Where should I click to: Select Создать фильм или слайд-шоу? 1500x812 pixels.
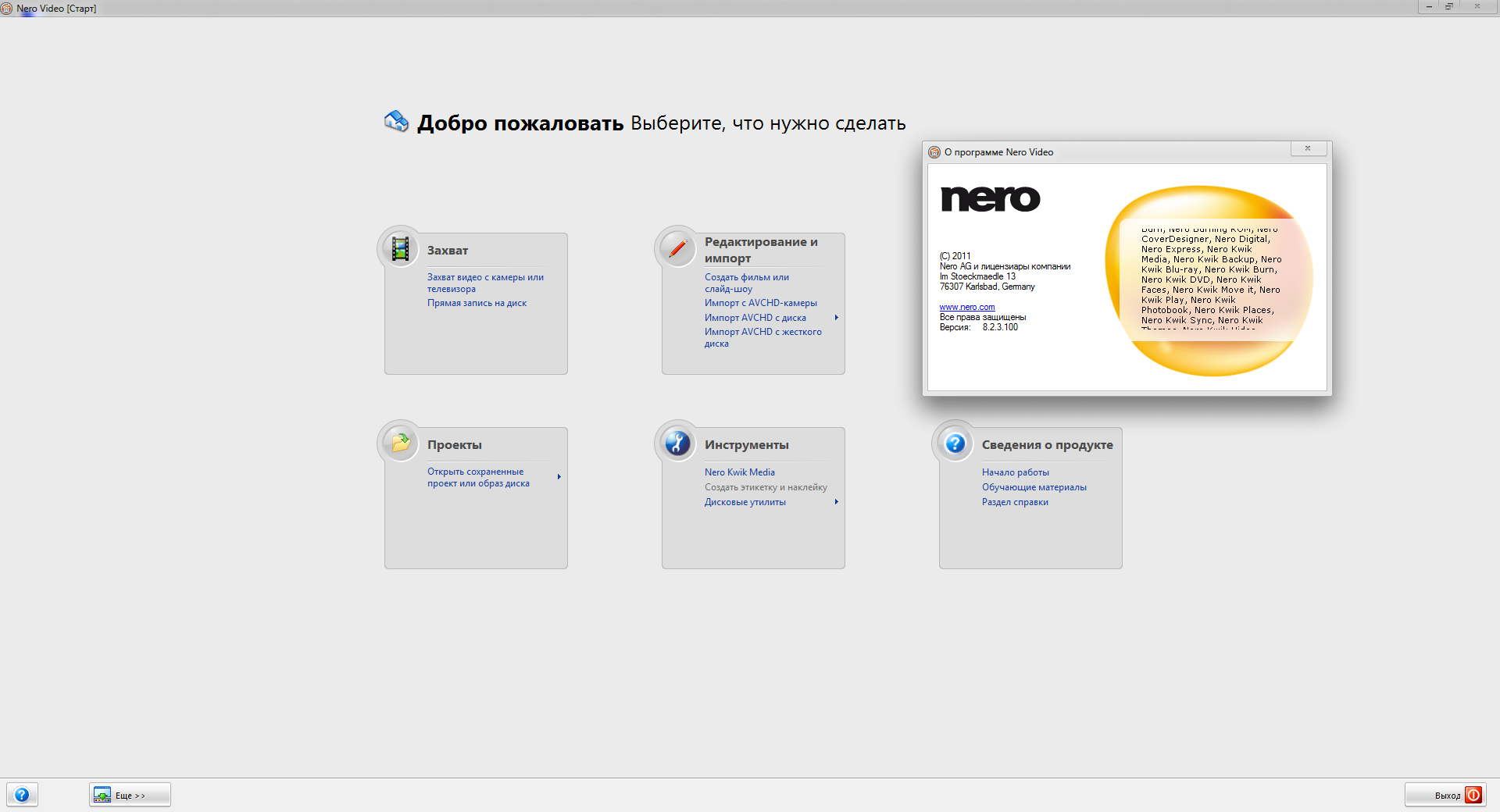[x=747, y=283]
